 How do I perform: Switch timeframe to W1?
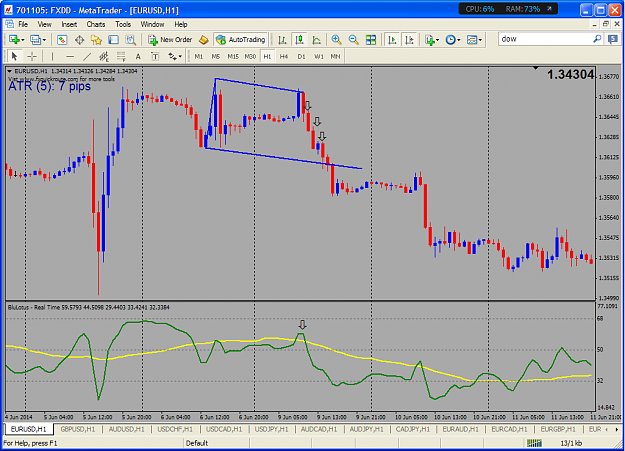click(318, 56)
